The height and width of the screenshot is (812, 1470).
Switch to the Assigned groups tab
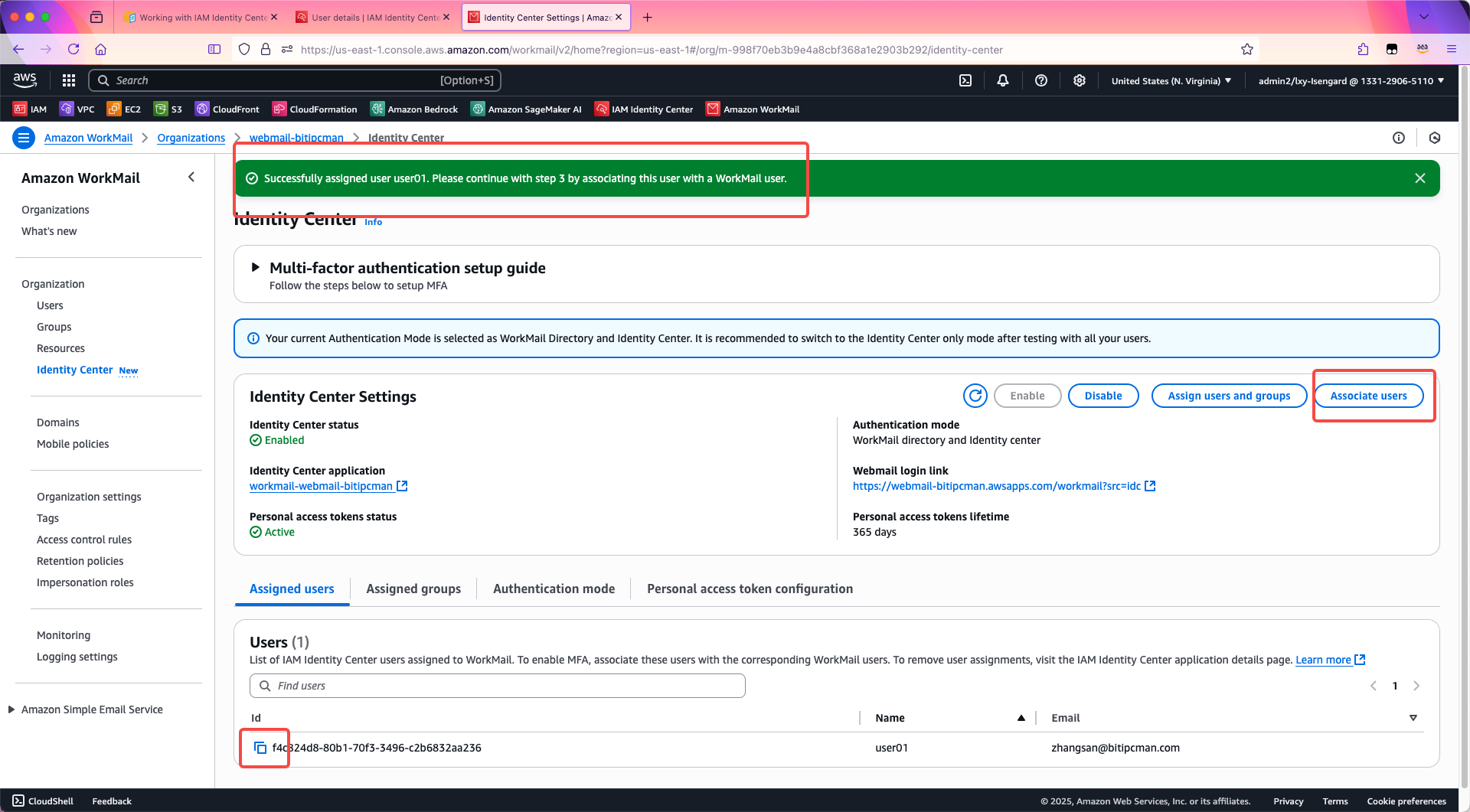(413, 589)
